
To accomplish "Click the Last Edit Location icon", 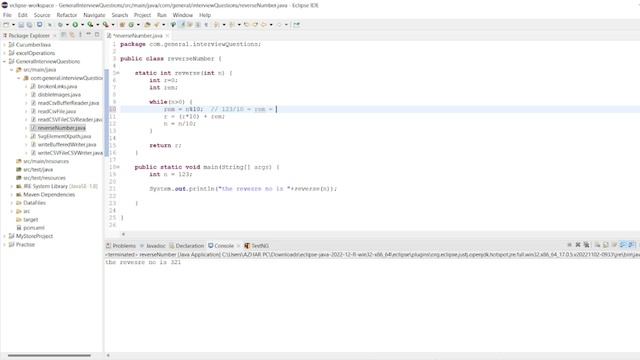I will click(246, 24).
